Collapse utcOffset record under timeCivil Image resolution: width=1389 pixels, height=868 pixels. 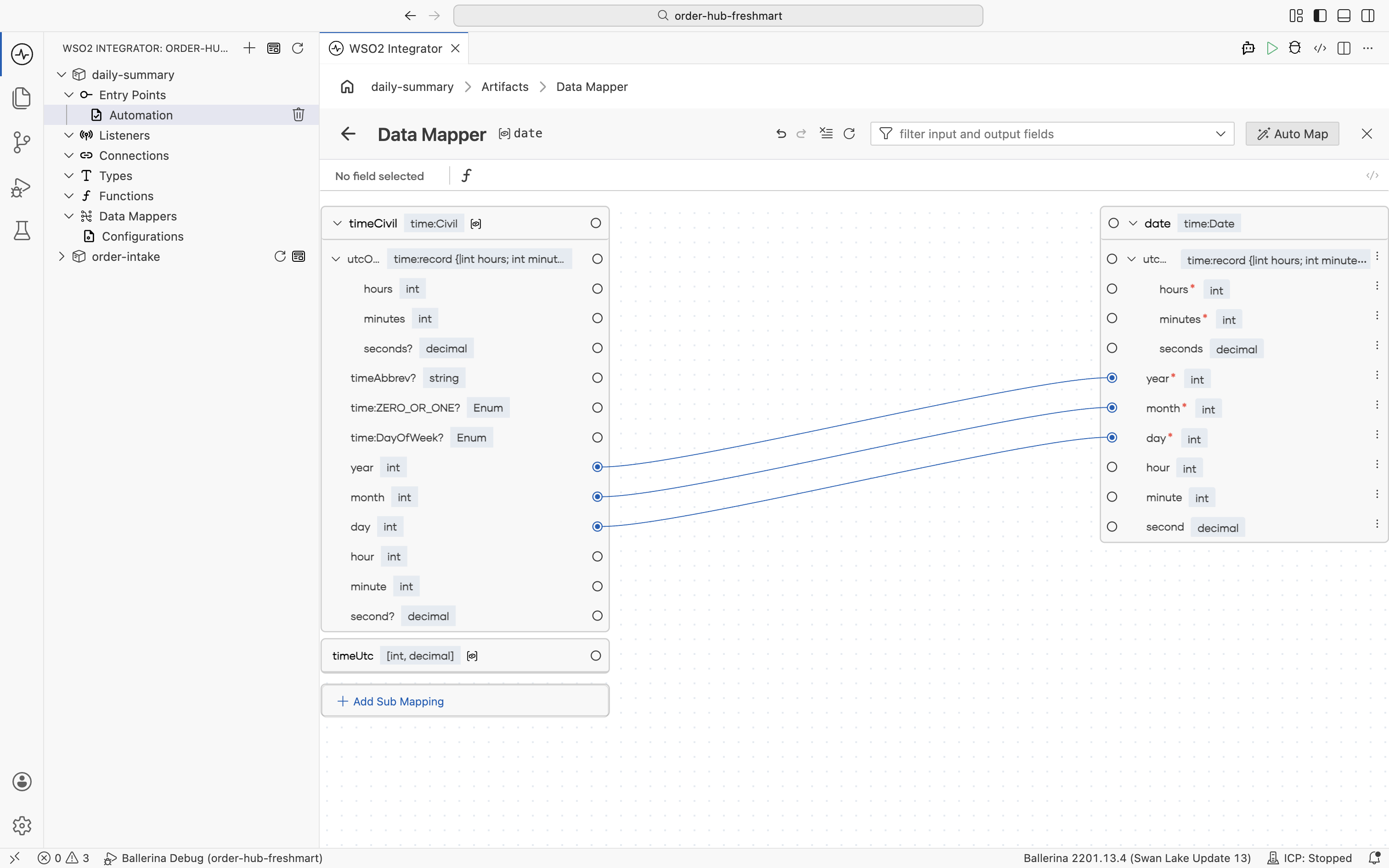(336, 259)
